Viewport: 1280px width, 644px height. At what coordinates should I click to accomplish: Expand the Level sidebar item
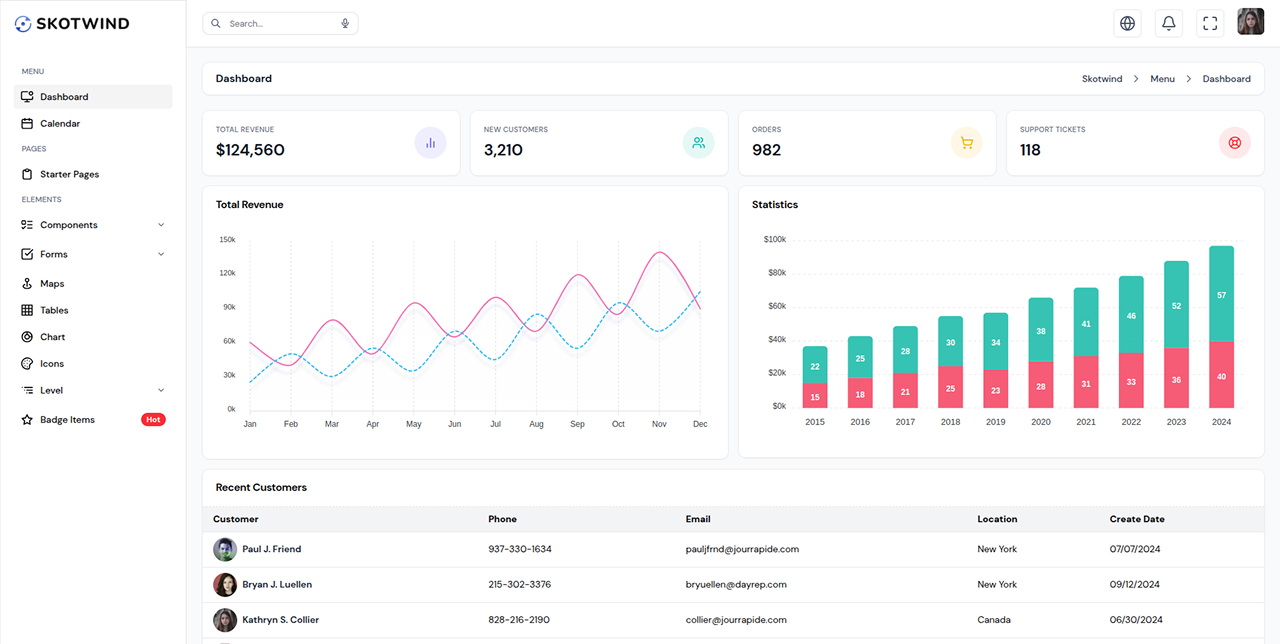click(52, 390)
